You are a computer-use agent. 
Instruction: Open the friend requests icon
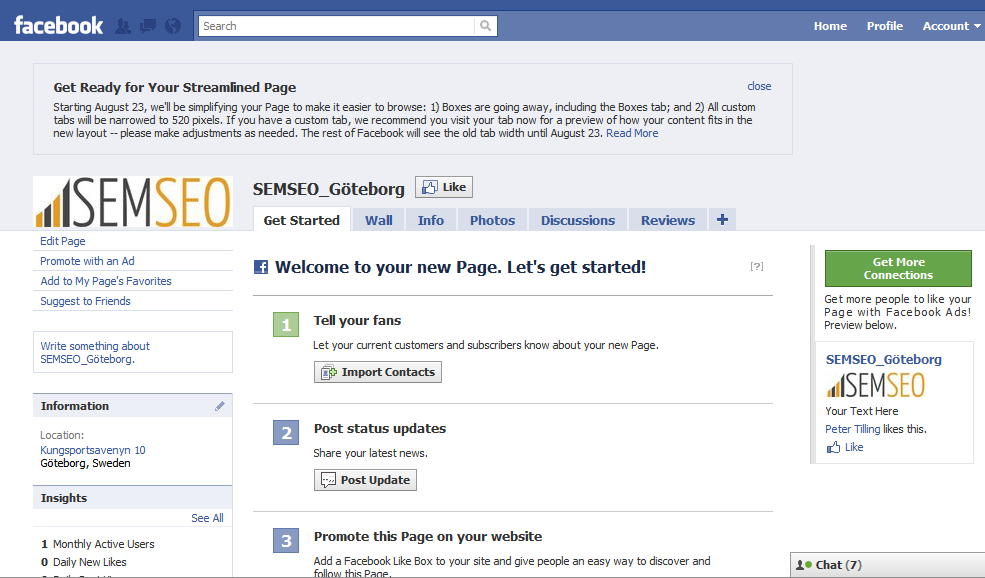pyautogui.click(x=123, y=26)
